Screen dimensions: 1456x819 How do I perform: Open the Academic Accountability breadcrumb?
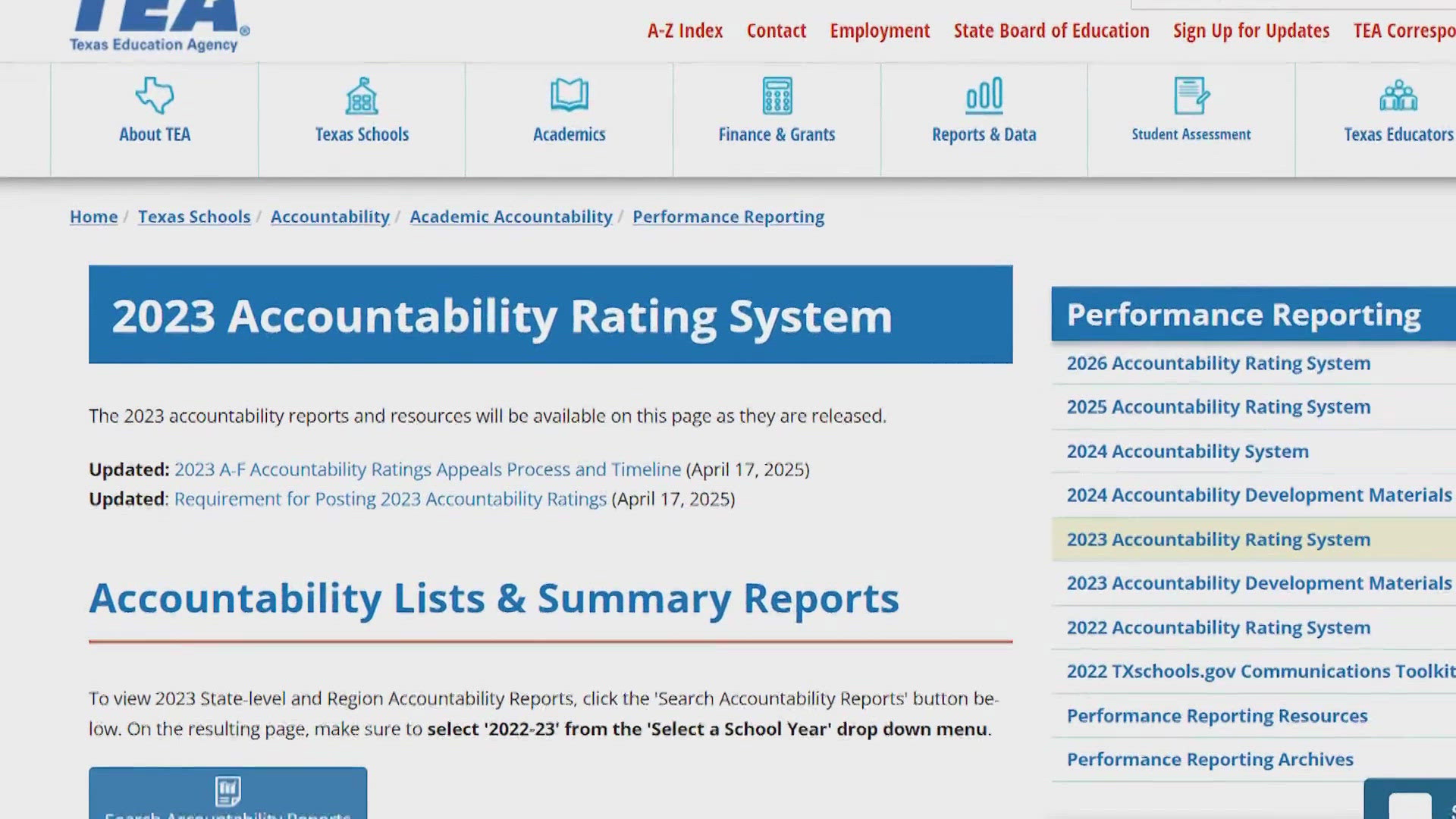click(510, 217)
